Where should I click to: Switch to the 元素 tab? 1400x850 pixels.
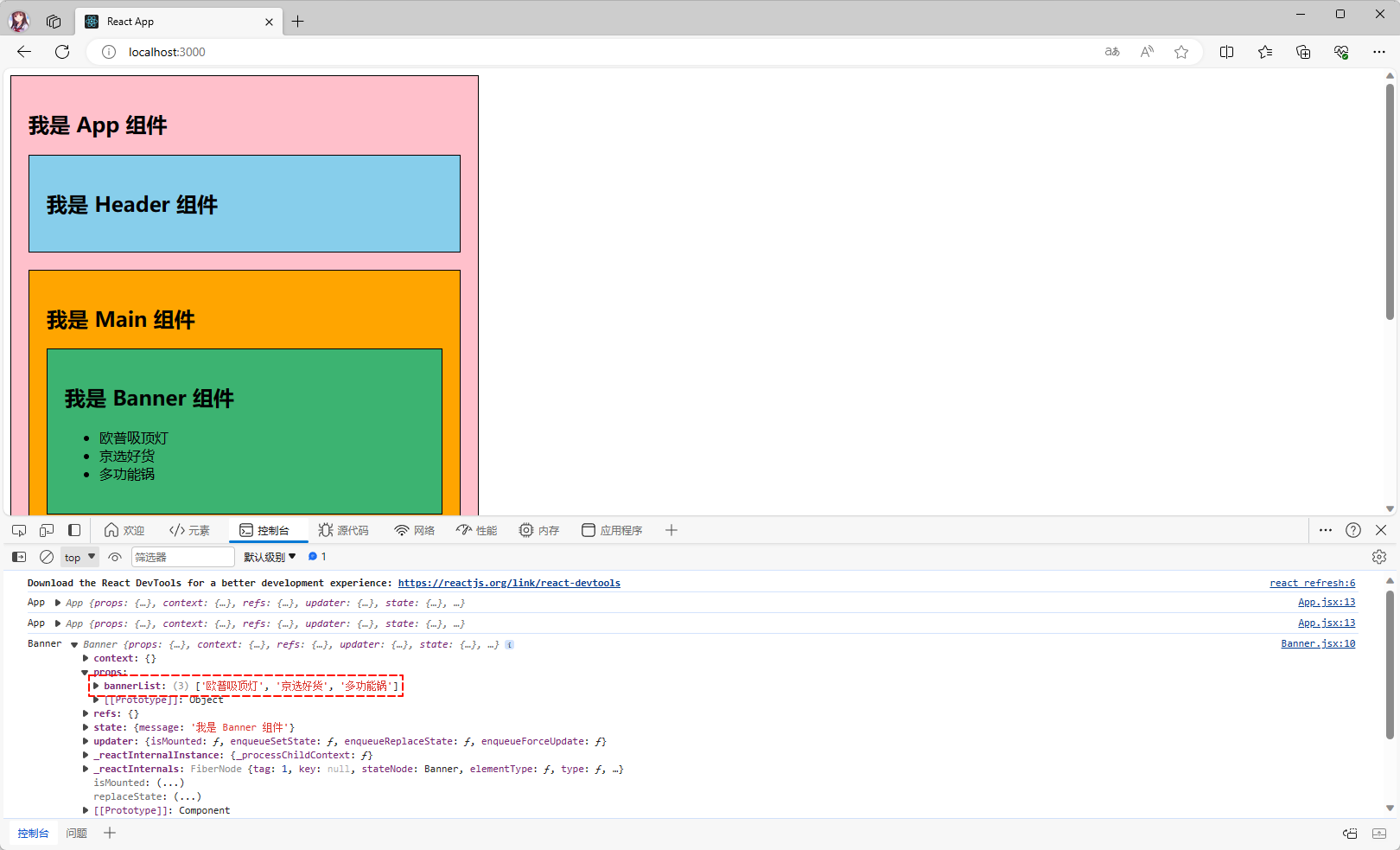pos(190,530)
